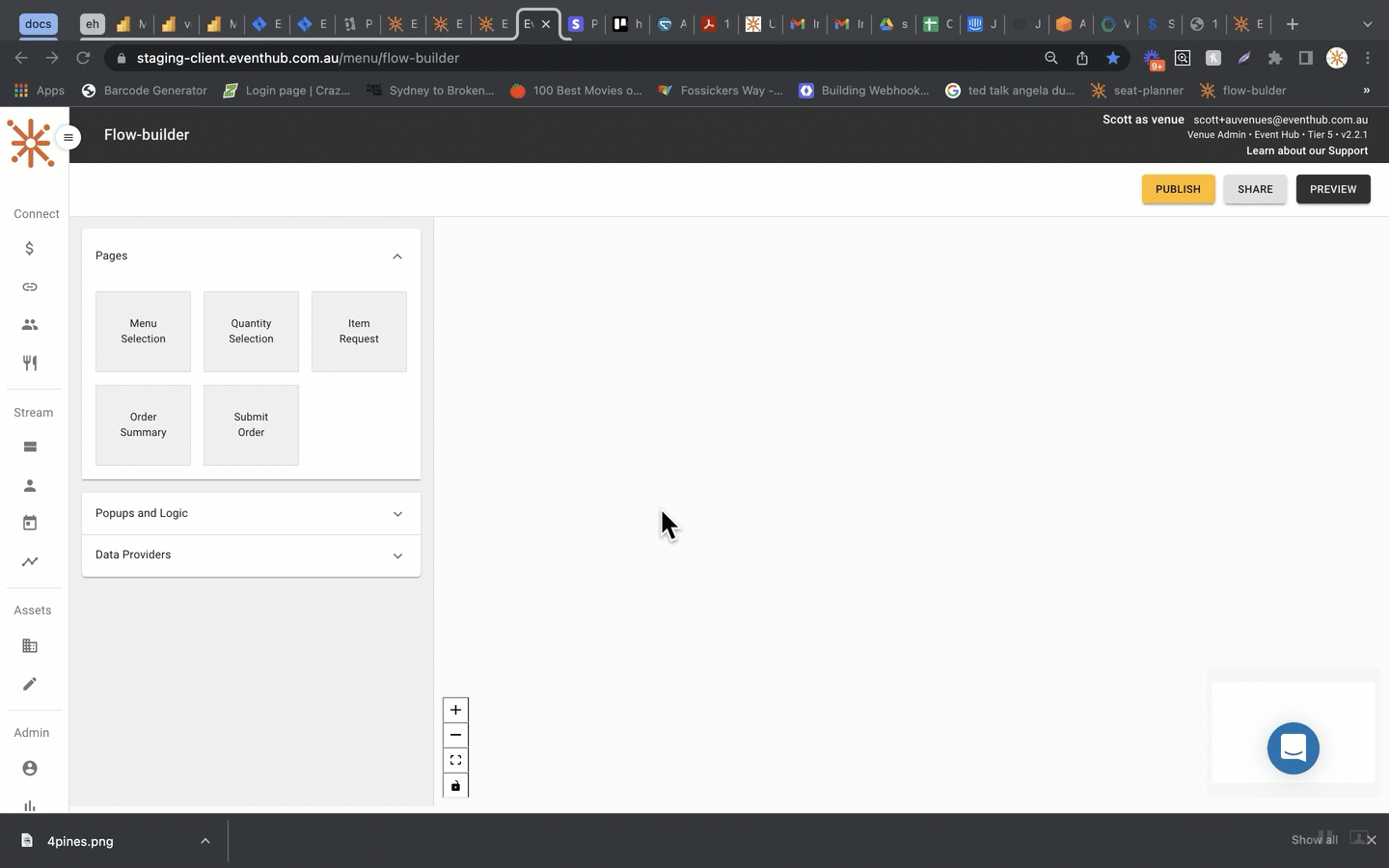Collapse the Pages panel
This screenshot has height=868, width=1389.
397,257
